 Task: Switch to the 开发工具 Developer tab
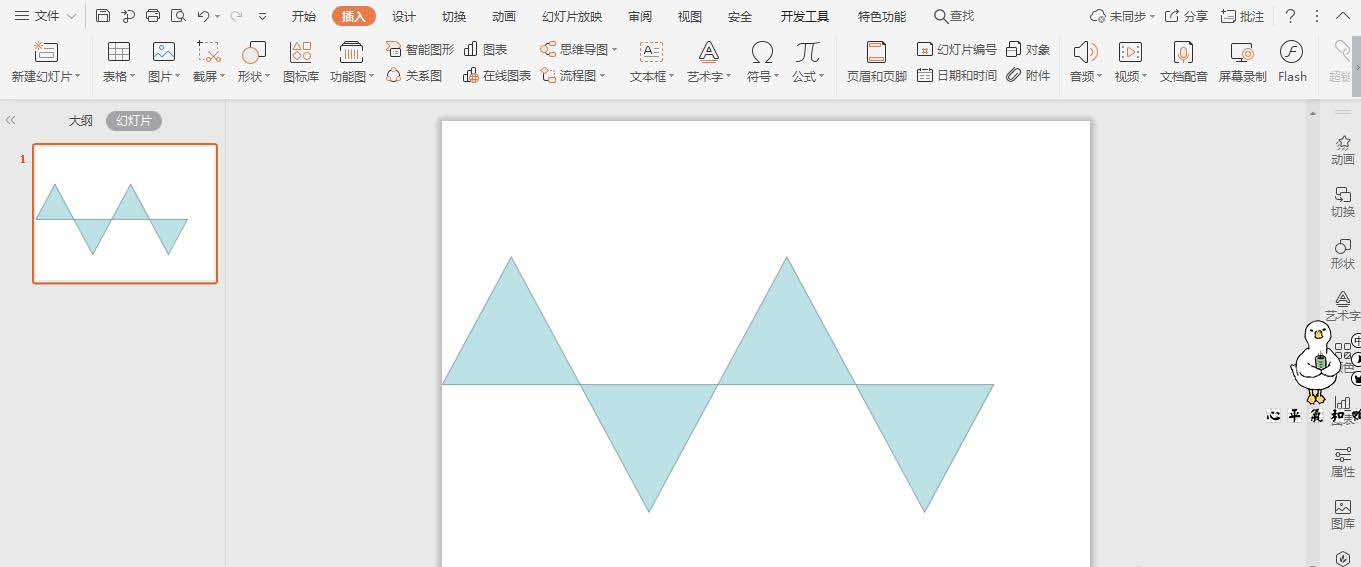(x=805, y=16)
